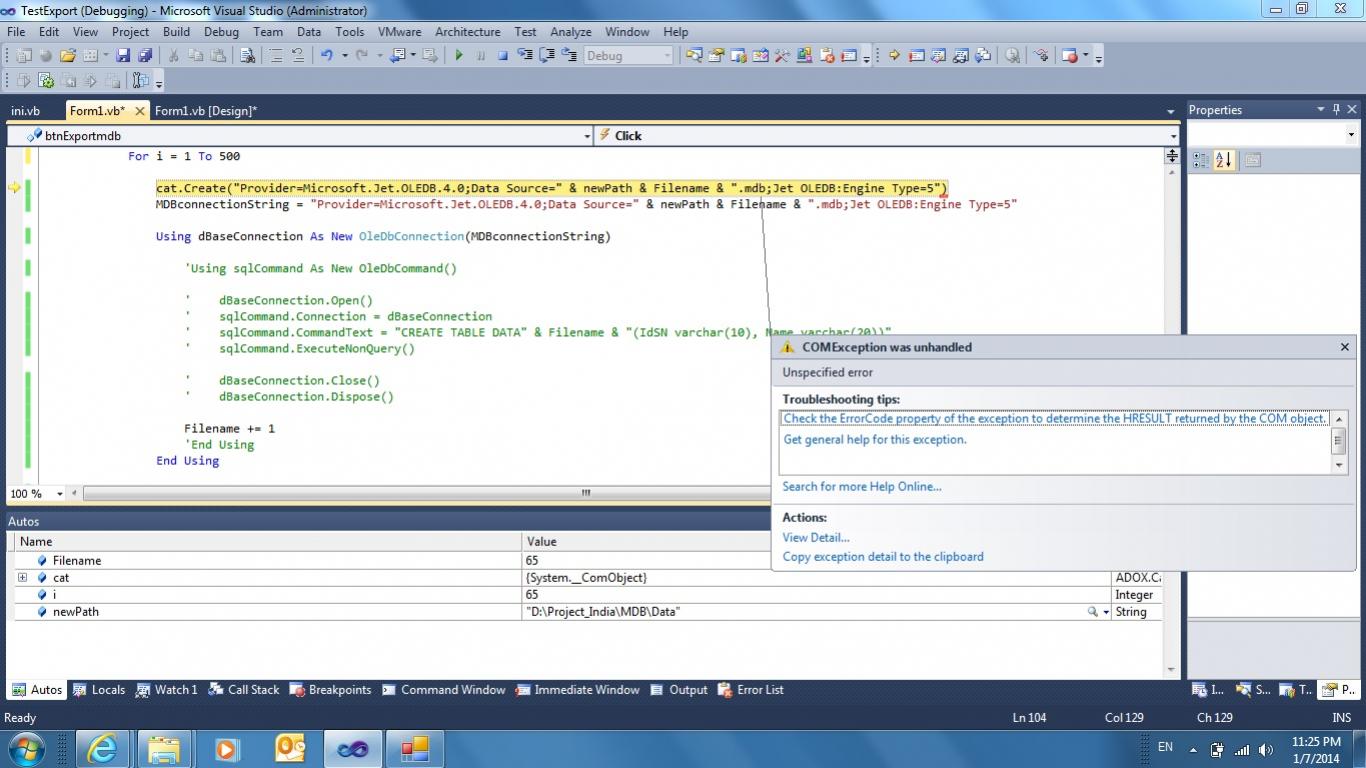The image size is (1366, 768).
Task: Click the Save All icon
Action: [x=145, y=56]
